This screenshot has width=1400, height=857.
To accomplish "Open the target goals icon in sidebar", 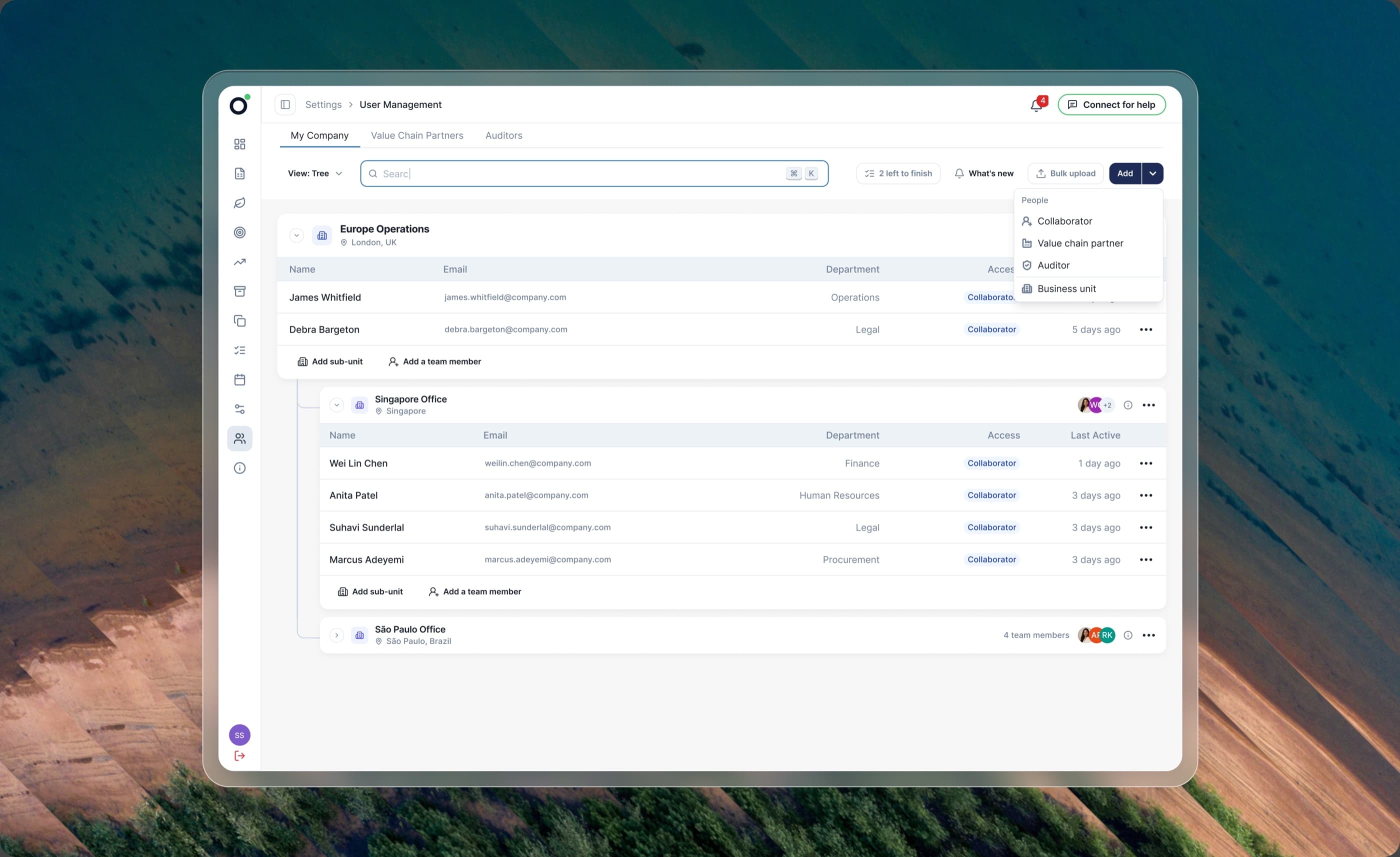I will 240,232.
